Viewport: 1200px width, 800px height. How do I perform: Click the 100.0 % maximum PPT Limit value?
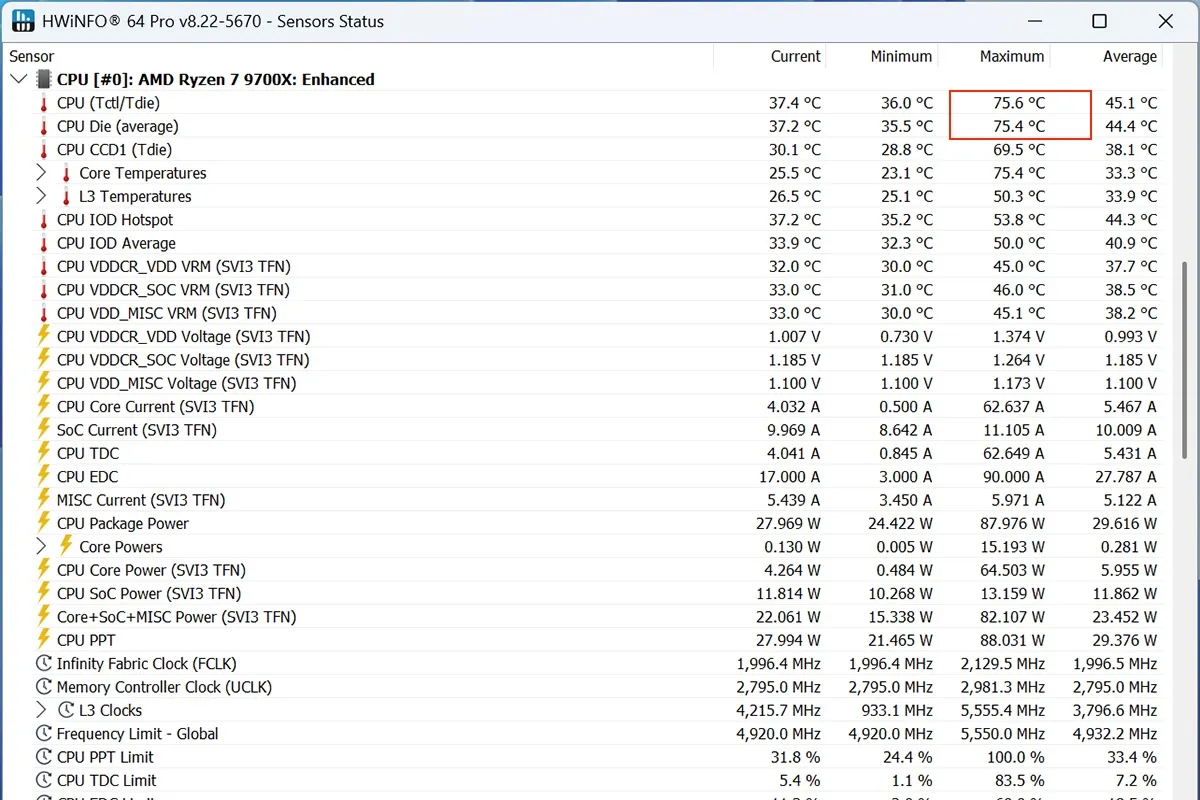pos(1016,757)
